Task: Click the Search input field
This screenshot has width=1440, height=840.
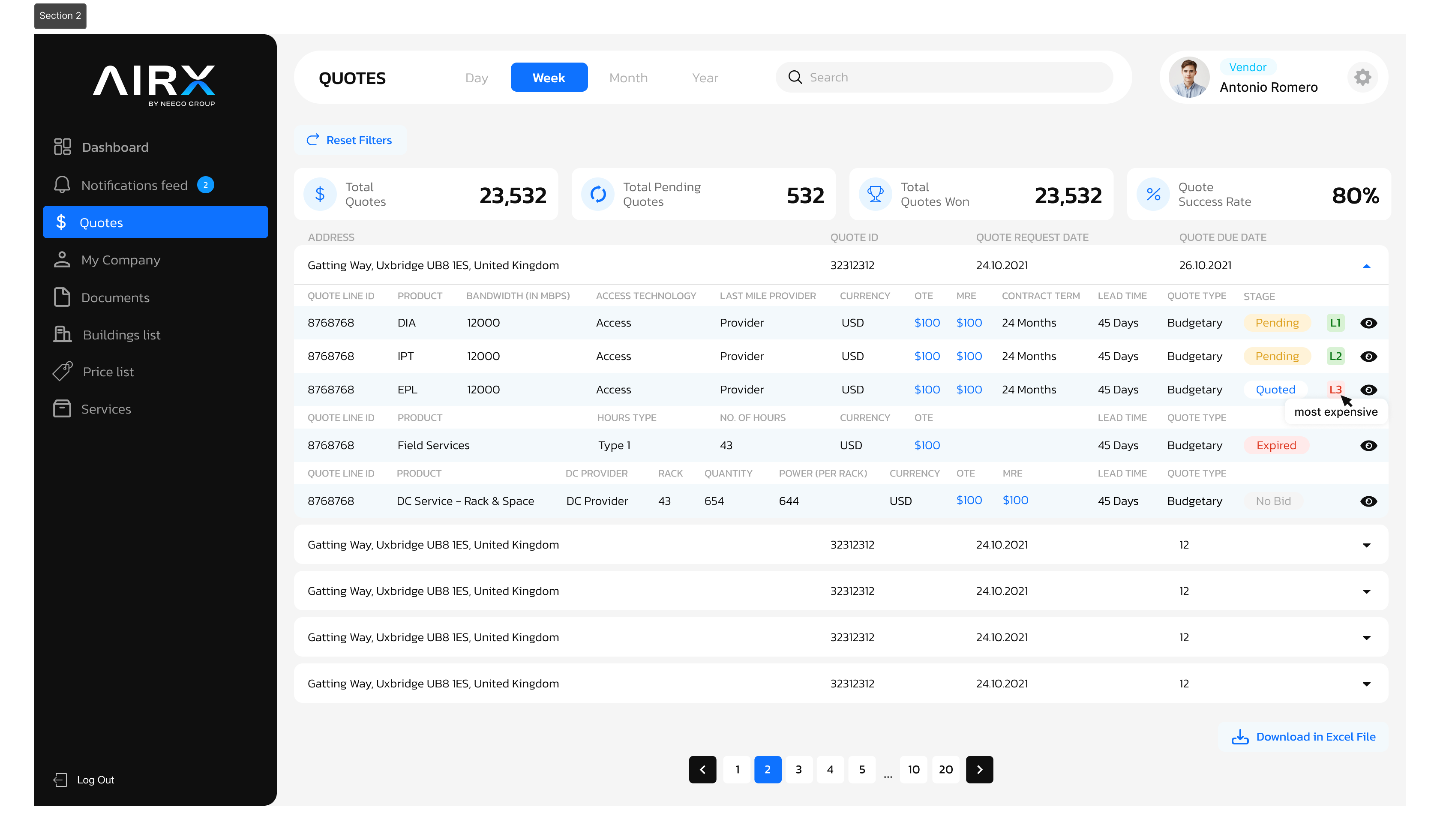Action: pyautogui.click(x=944, y=77)
